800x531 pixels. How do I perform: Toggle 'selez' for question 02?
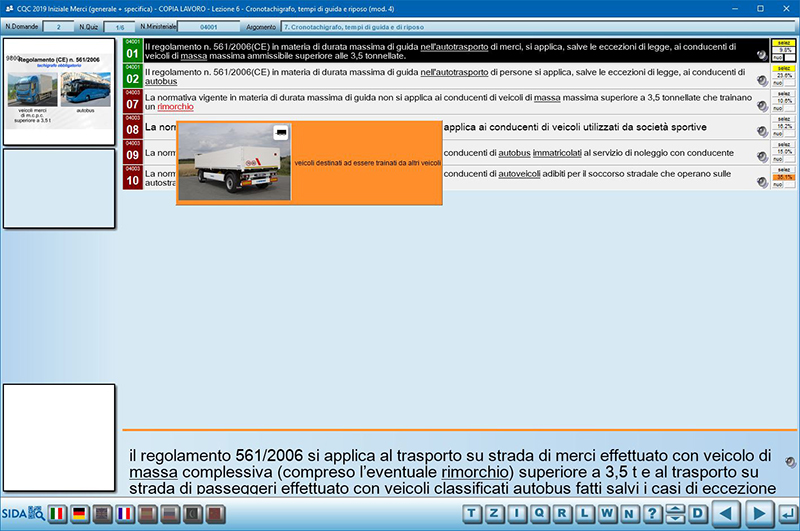click(784, 67)
